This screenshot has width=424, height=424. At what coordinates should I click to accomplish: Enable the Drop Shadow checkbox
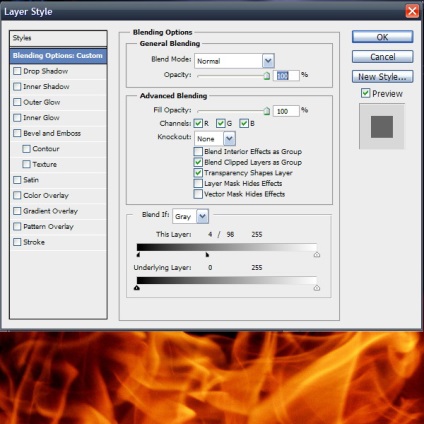17,71
